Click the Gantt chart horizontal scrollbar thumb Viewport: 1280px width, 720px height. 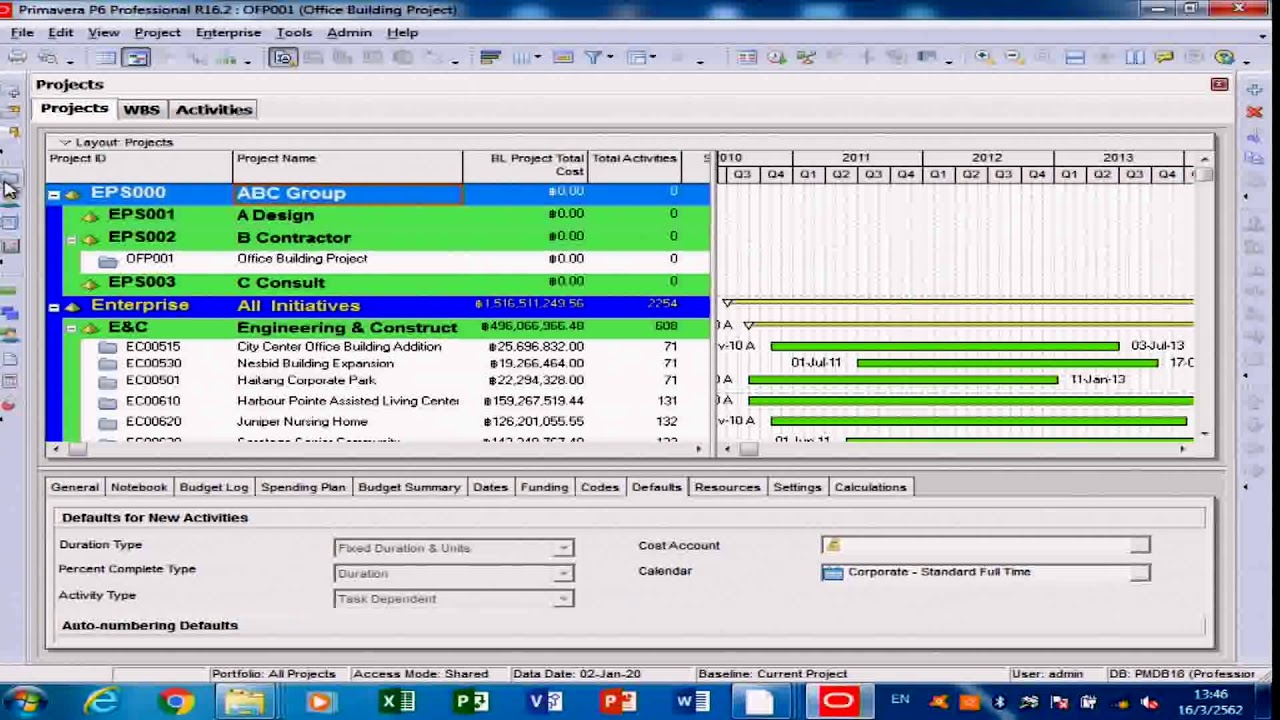pyautogui.click(x=747, y=449)
